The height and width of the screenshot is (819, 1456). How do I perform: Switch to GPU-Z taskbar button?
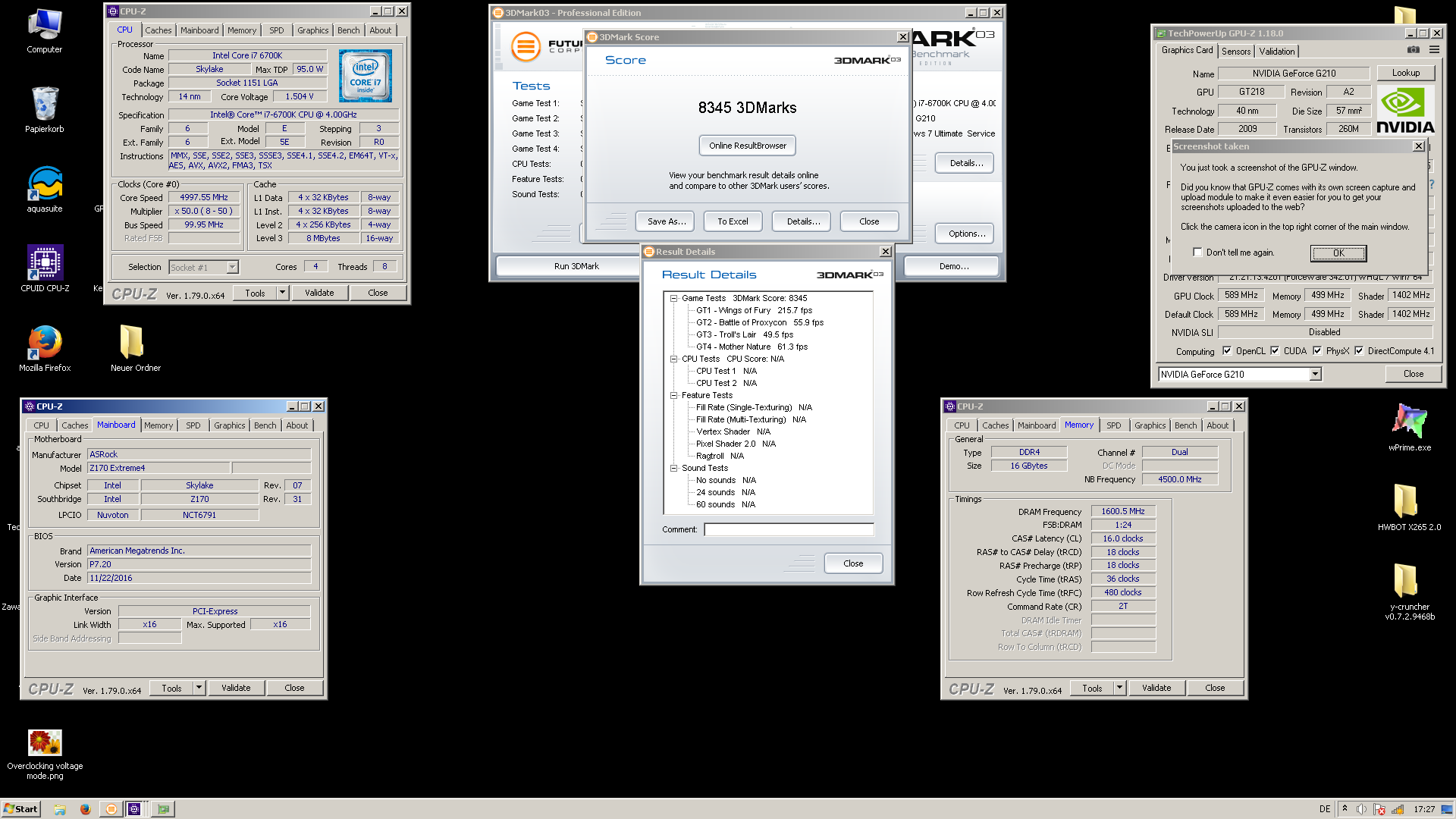tap(163, 809)
